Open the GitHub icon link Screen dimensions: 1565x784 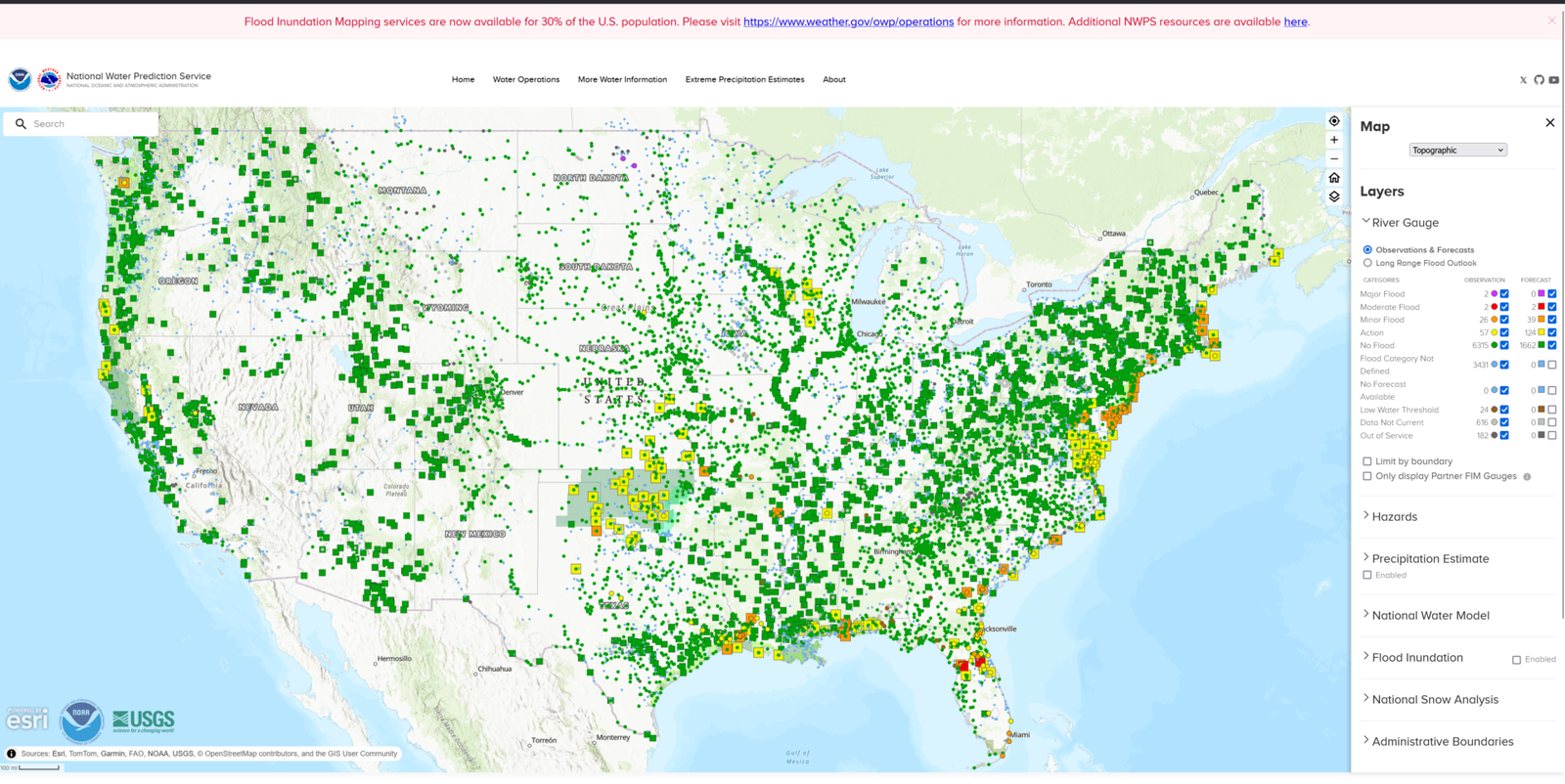point(1539,80)
